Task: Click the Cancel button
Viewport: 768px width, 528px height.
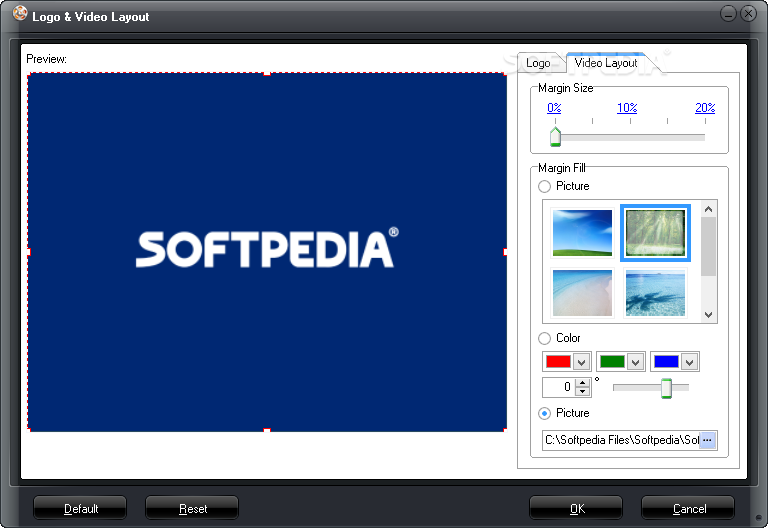Action: [688, 508]
